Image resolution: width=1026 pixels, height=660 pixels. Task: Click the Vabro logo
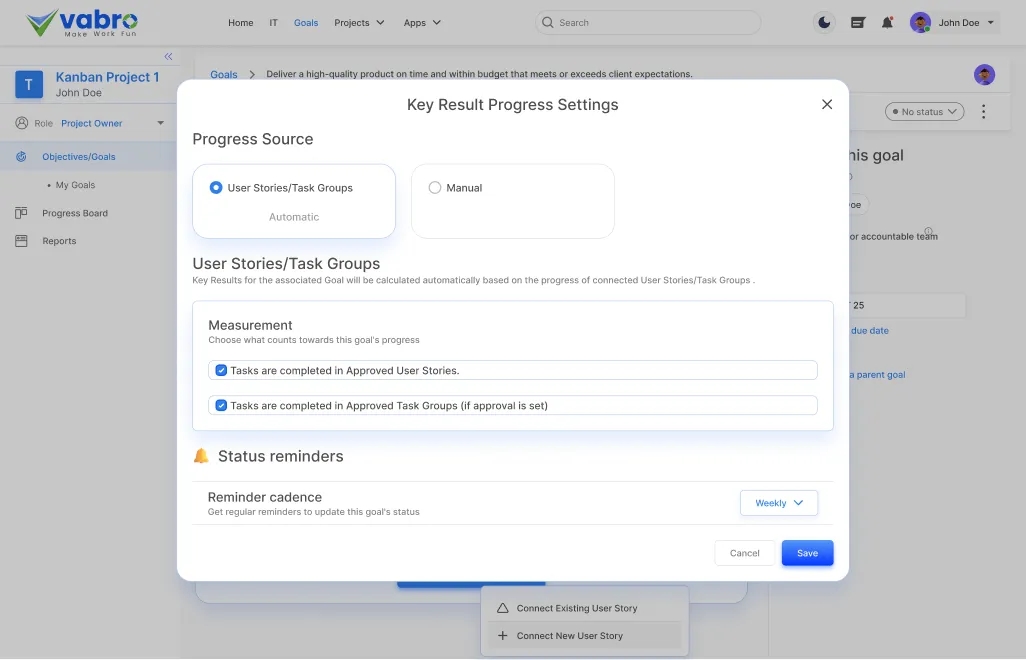[x=82, y=23]
